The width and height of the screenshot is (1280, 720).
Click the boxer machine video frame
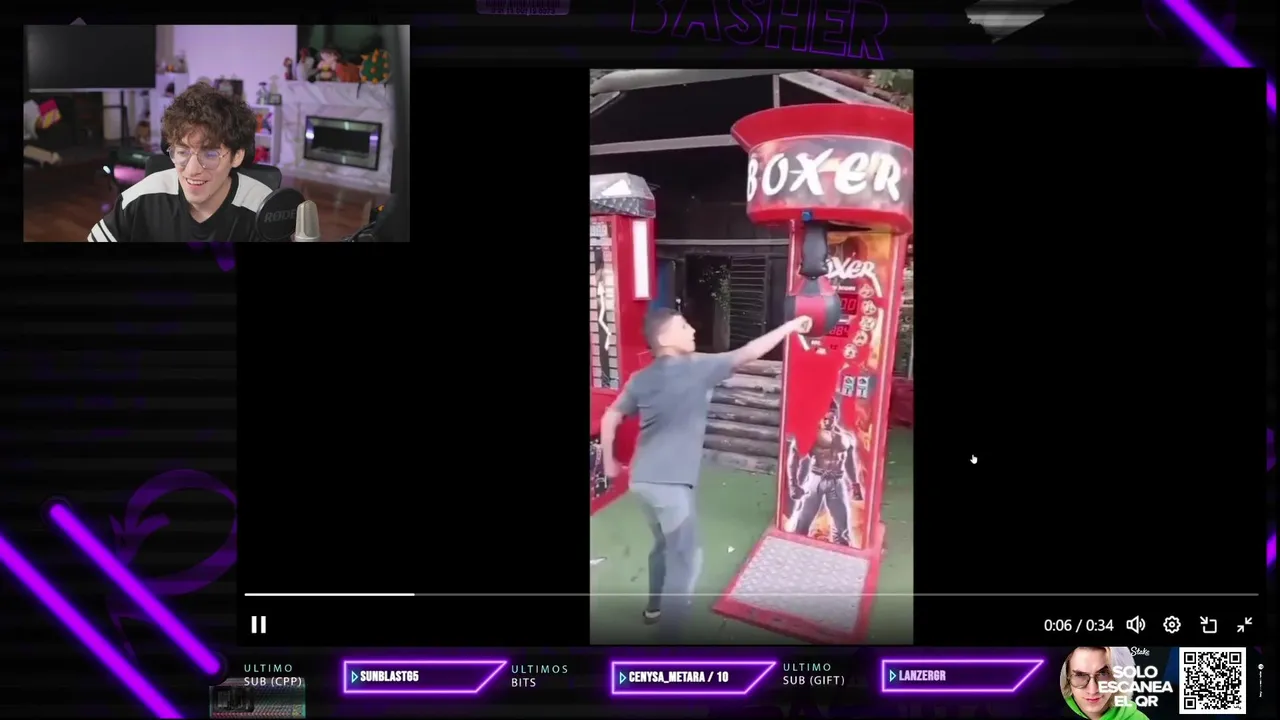point(751,357)
